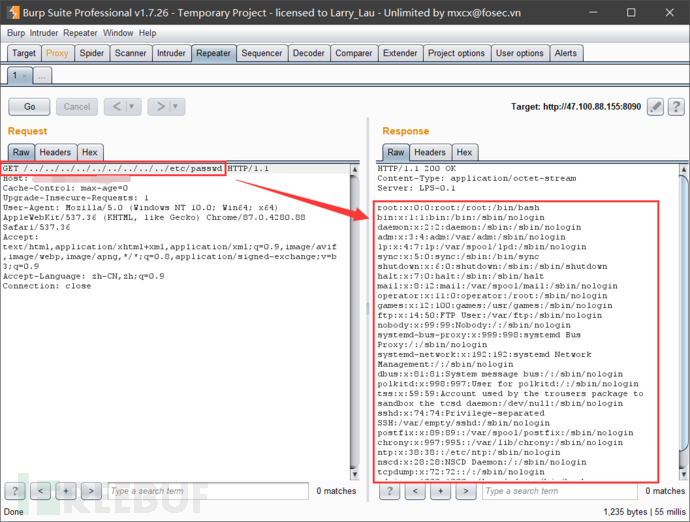Click request pane scrollbar up arrow

point(355,169)
